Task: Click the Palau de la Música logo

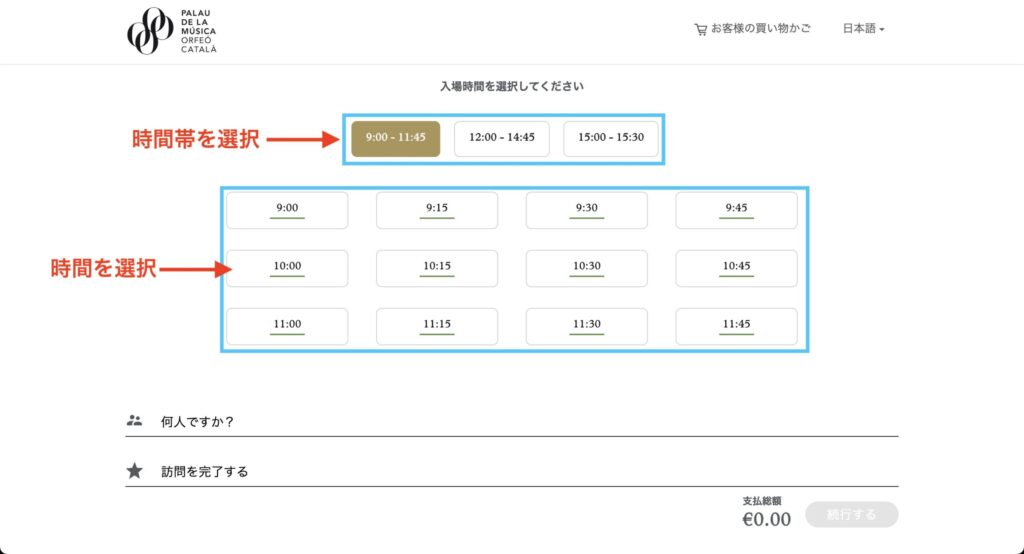Action: pos(171,31)
